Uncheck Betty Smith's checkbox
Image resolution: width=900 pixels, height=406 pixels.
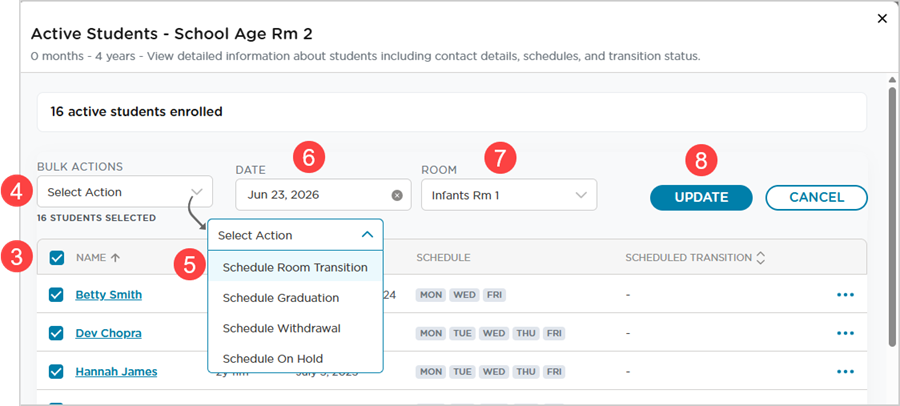[56, 295]
